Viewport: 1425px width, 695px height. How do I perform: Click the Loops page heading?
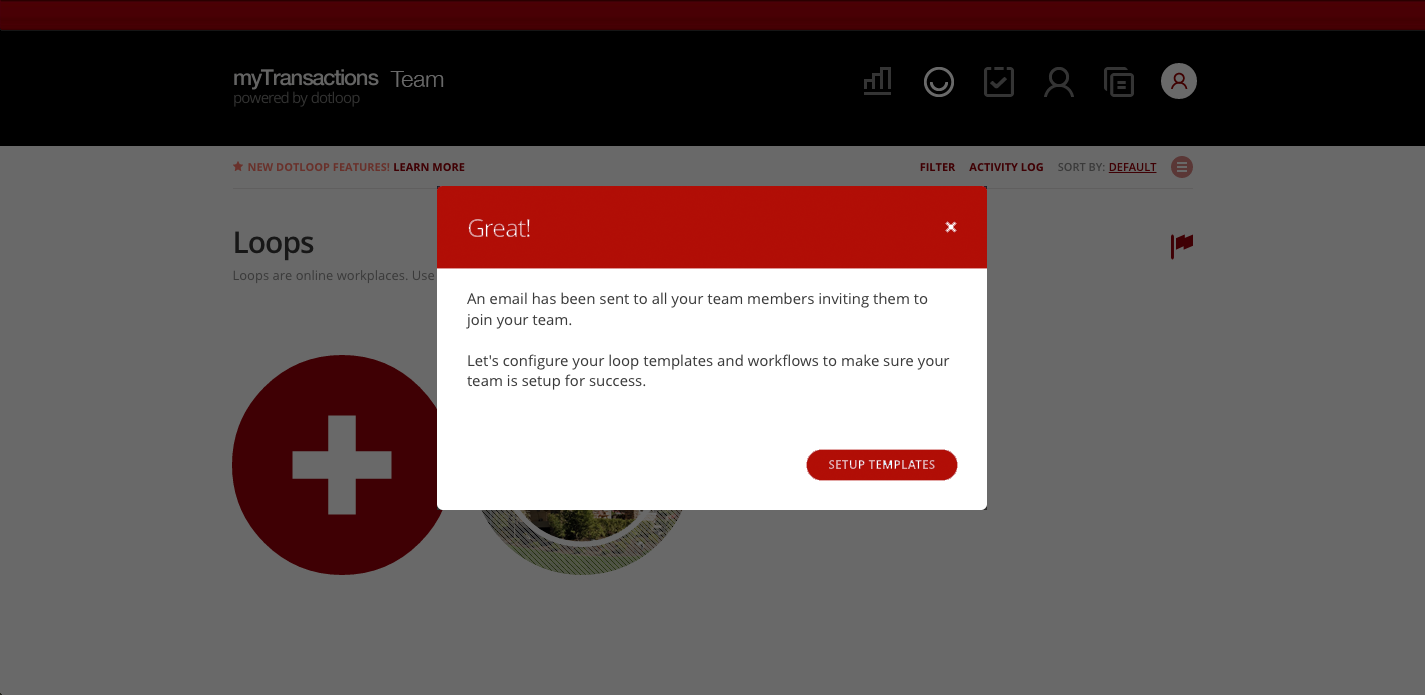point(273,242)
